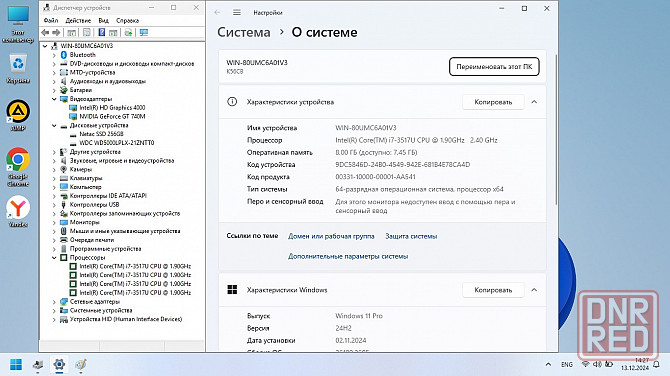Open the Корзина recycle bin icon

tap(18, 68)
